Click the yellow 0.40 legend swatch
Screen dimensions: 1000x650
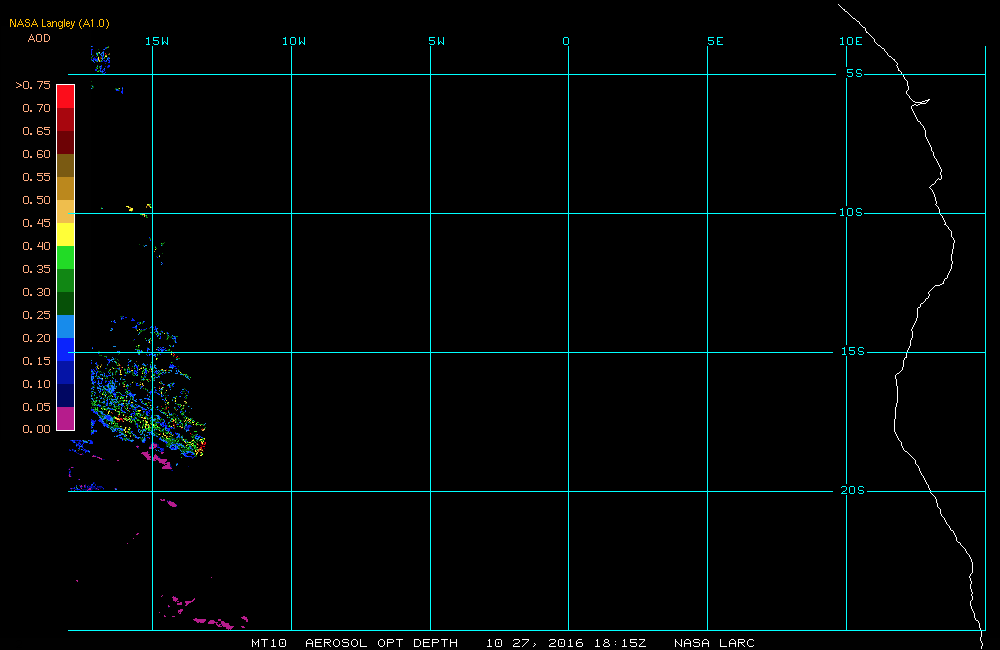pyautogui.click(x=66, y=234)
